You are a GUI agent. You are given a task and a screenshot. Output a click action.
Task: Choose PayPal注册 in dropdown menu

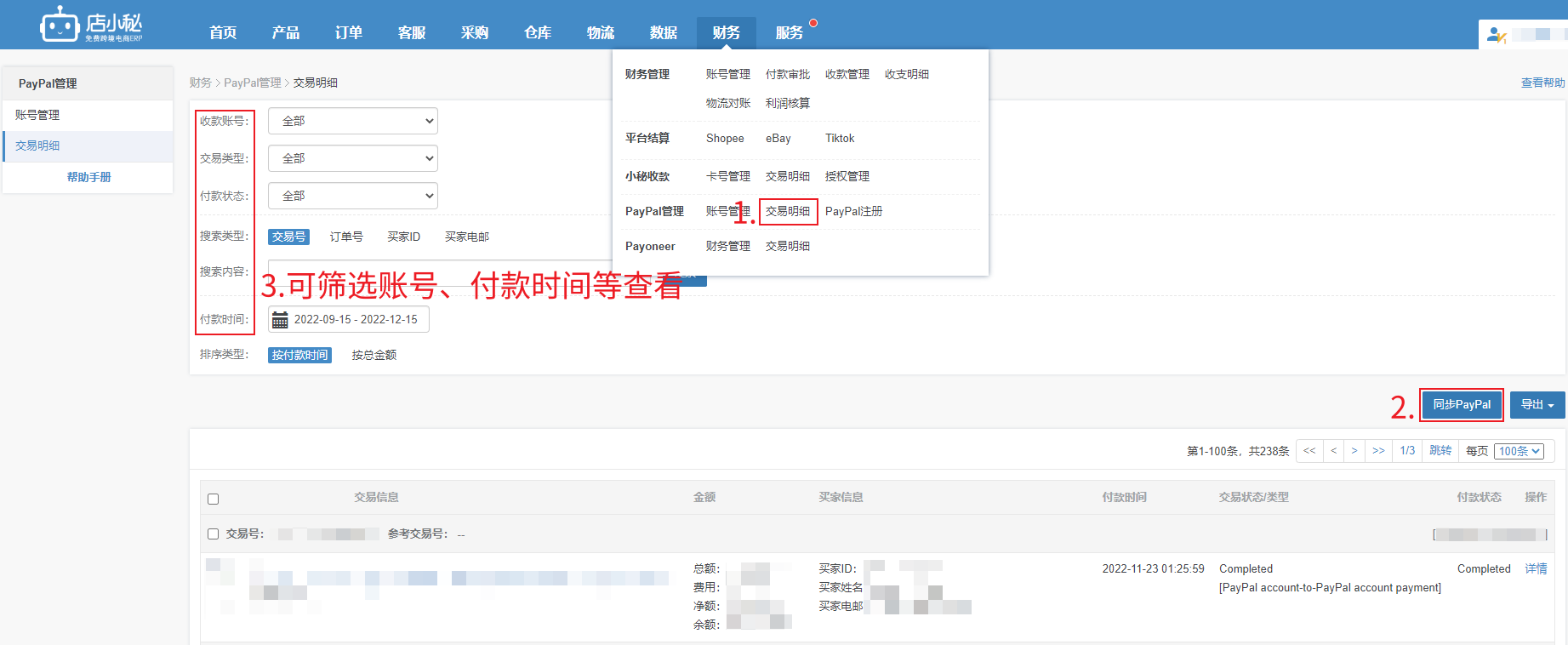(x=854, y=211)
